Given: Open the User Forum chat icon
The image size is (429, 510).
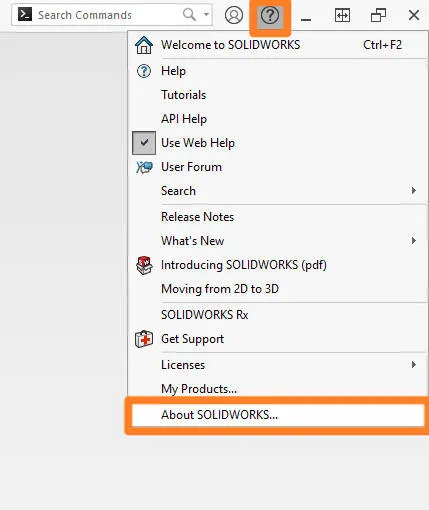Looking at the screenshot, I should [x=144, y=167].
